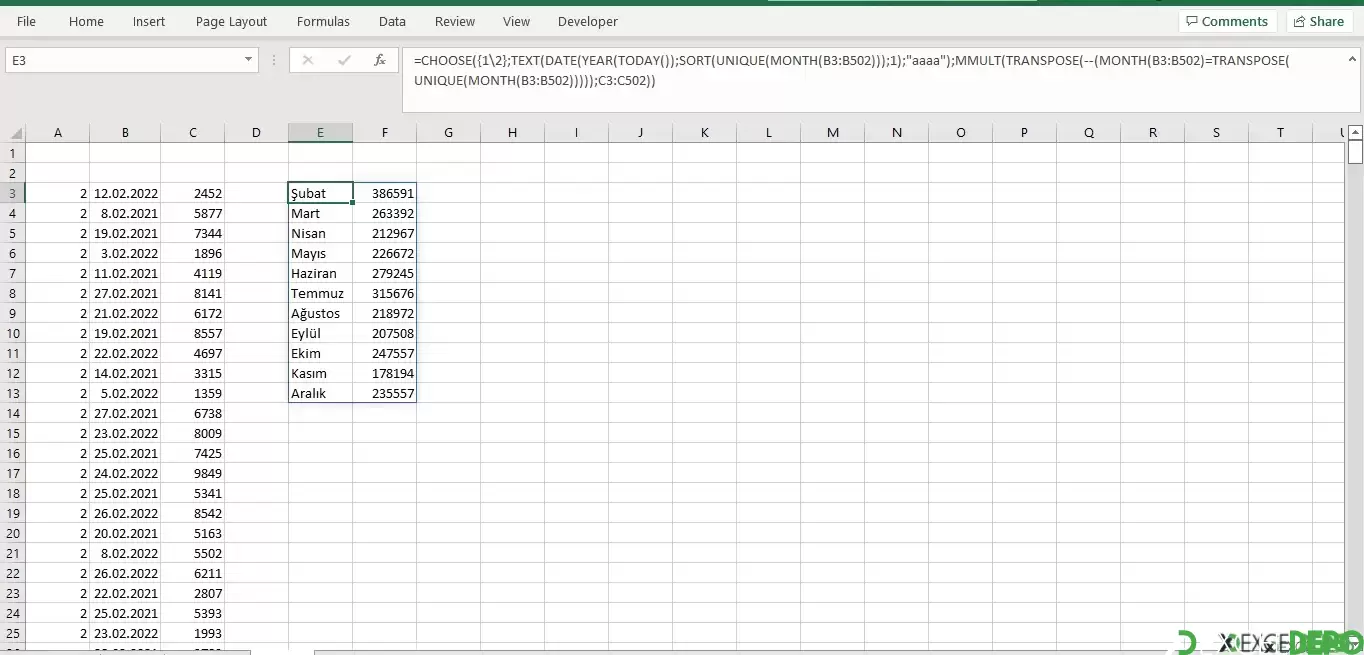
Task: Select column B header
Action: [x=125, y=133]
